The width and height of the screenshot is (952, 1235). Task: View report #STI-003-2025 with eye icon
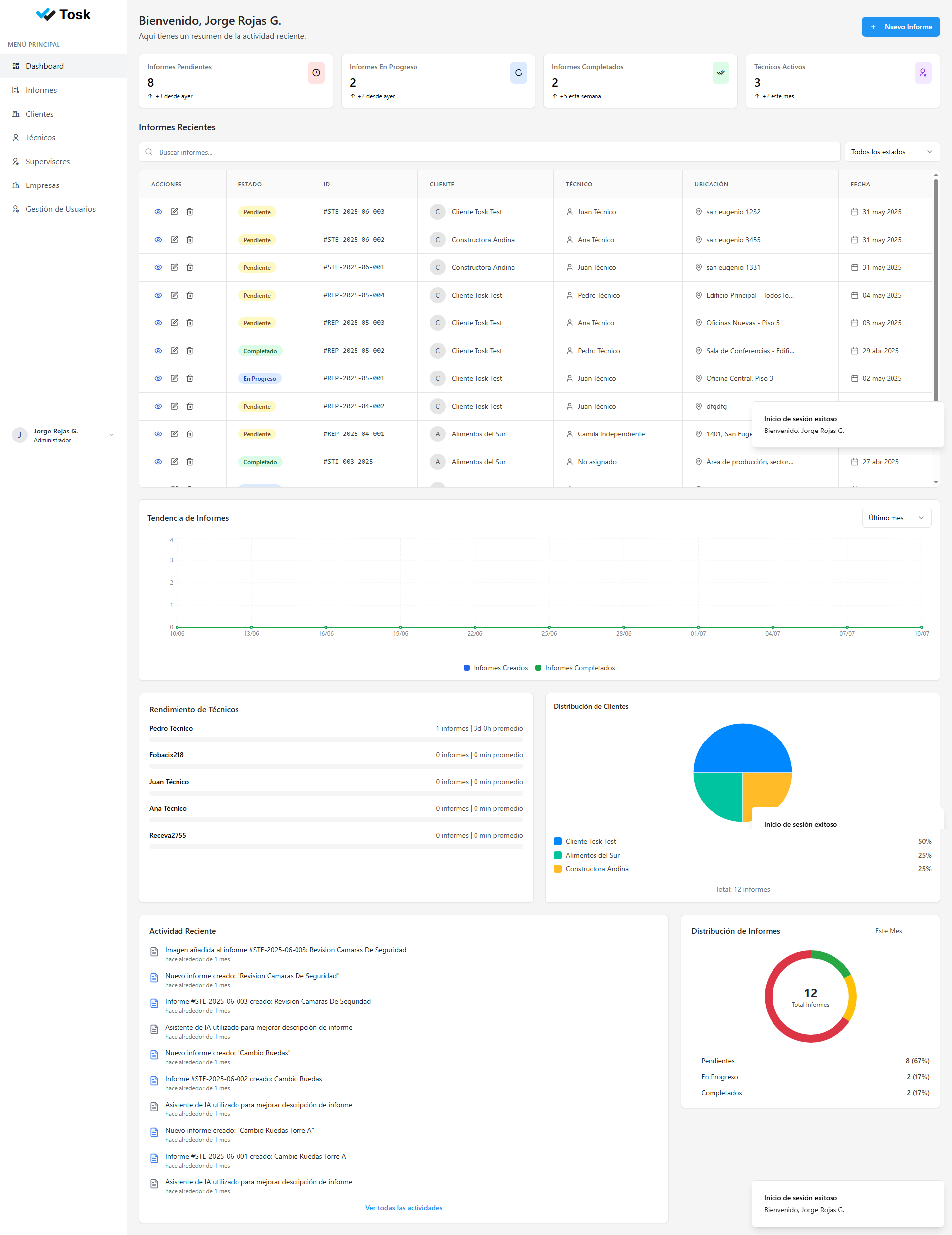(158, 462)
